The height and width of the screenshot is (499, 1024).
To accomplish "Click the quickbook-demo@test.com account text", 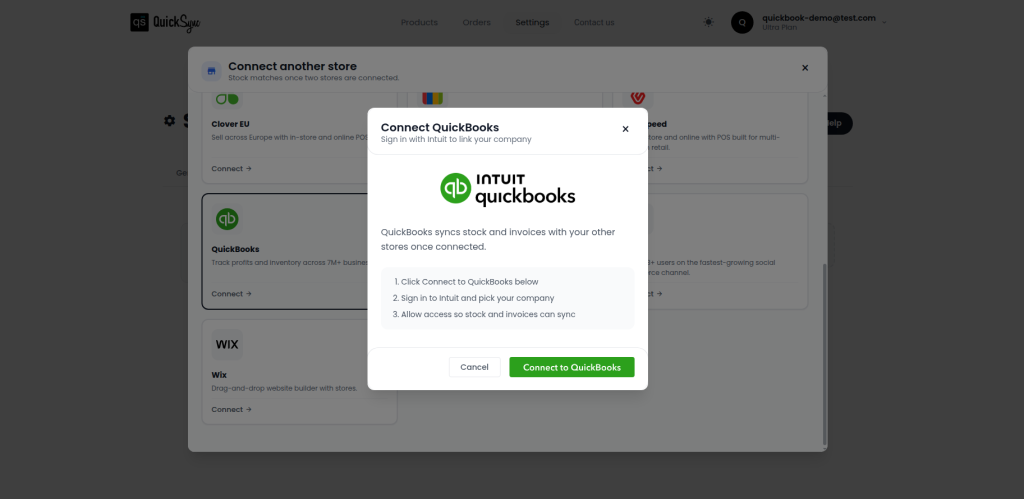I will 818,18.
